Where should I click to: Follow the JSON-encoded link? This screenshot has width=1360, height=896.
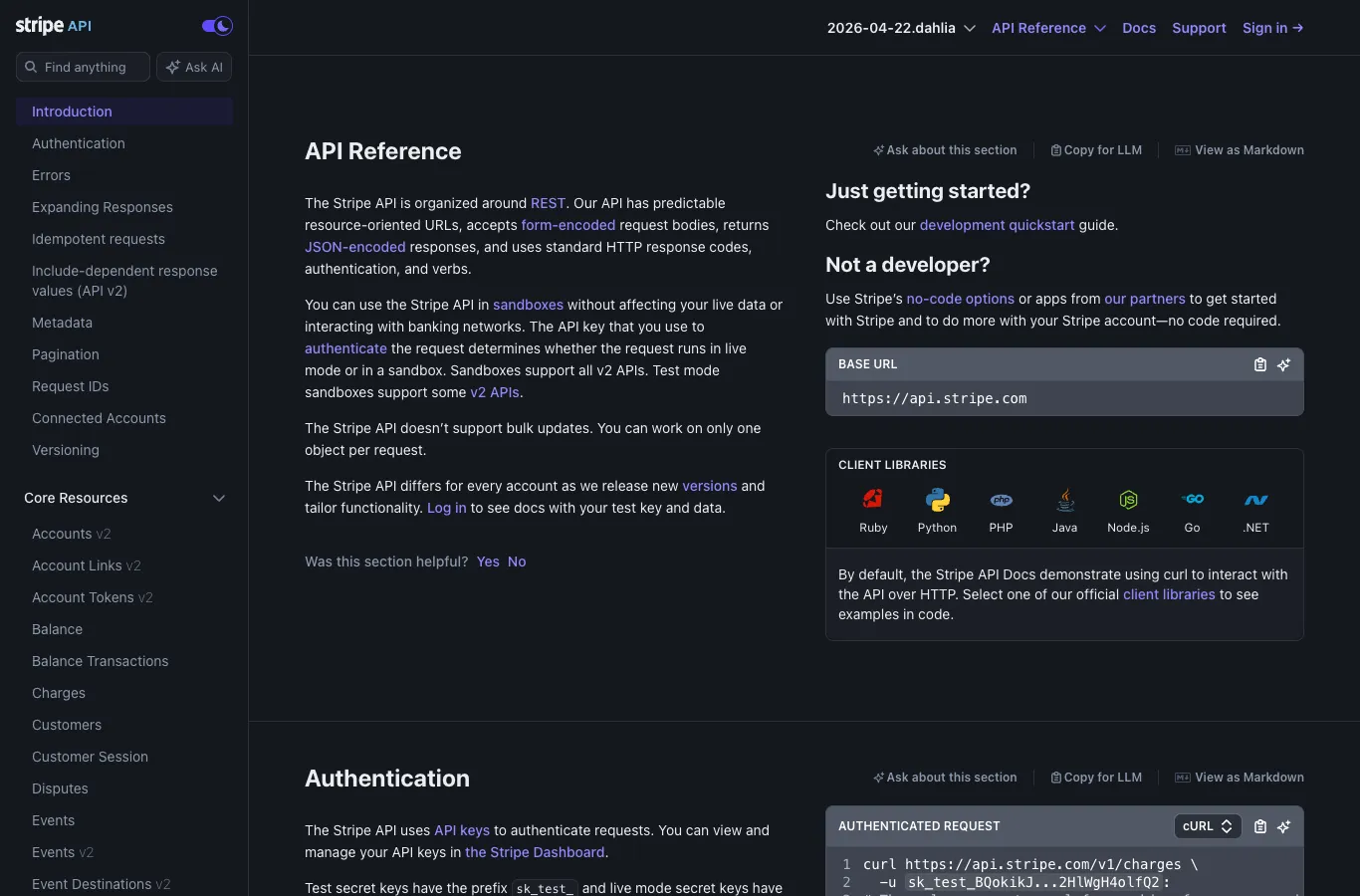(355, 247)
